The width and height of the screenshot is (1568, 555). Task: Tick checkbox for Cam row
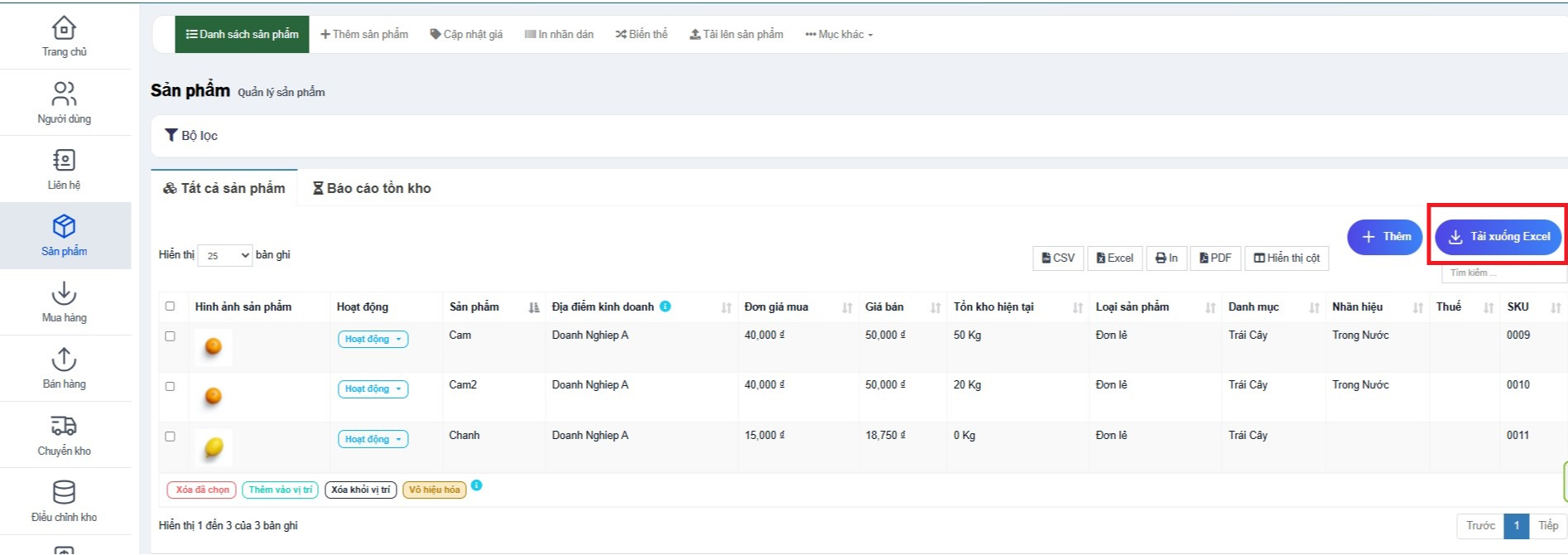(170, 336)
